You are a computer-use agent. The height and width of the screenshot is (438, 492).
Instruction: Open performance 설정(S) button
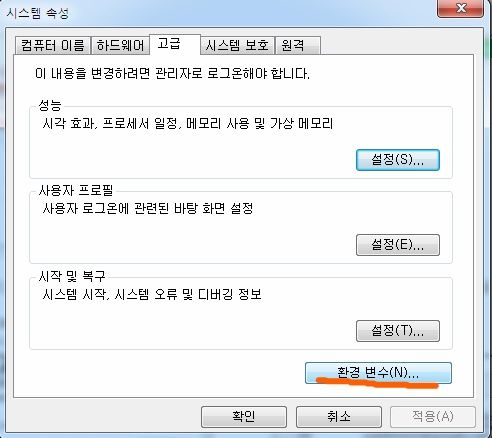398,160
